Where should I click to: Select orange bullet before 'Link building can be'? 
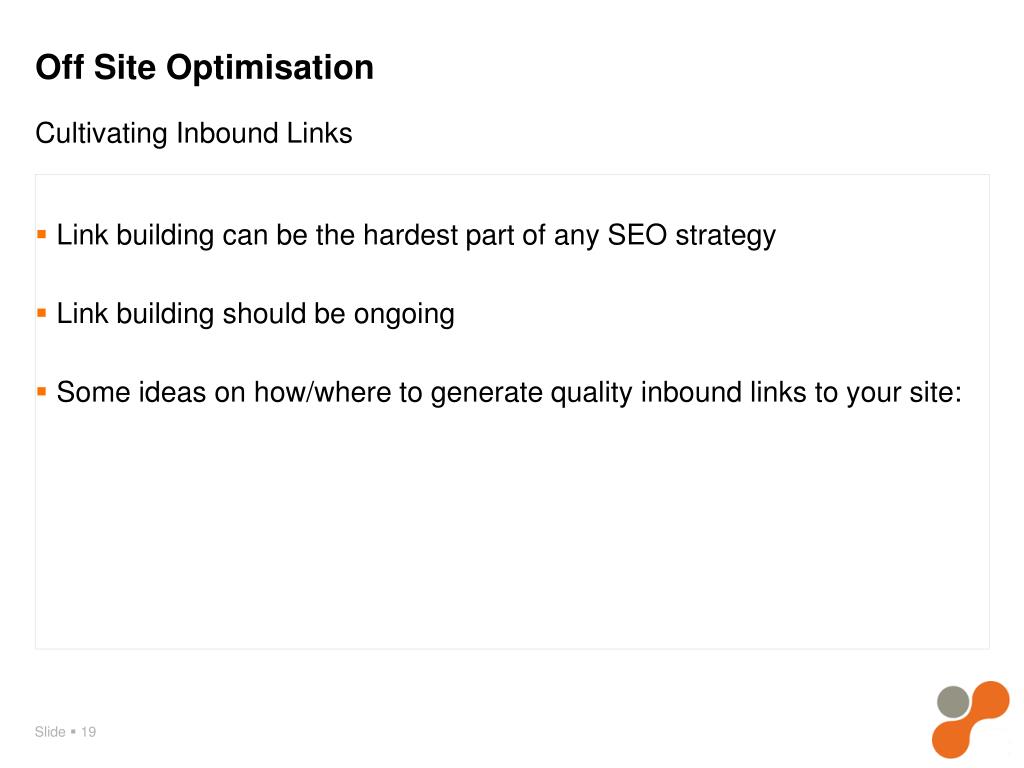click(x=42, y=234)
